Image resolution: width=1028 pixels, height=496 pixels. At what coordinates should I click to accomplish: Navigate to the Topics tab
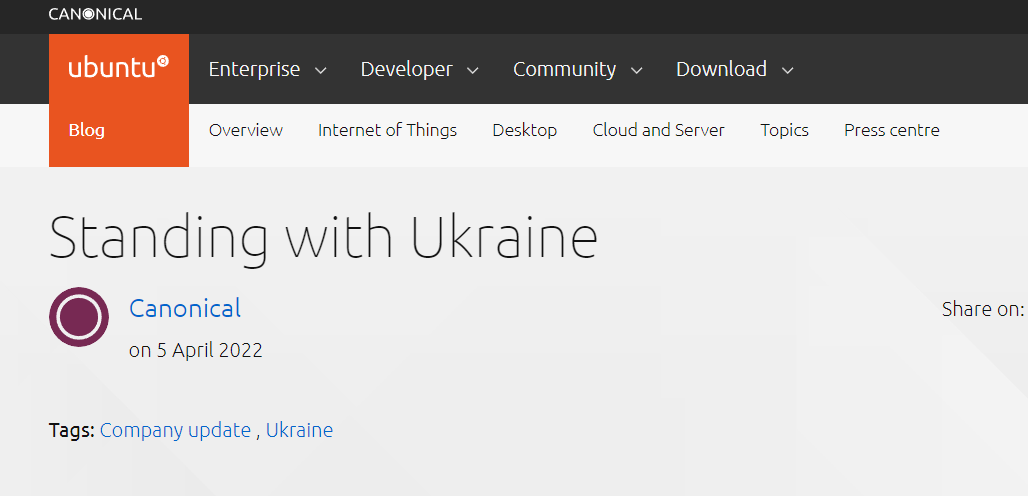[x=784, y=130]
